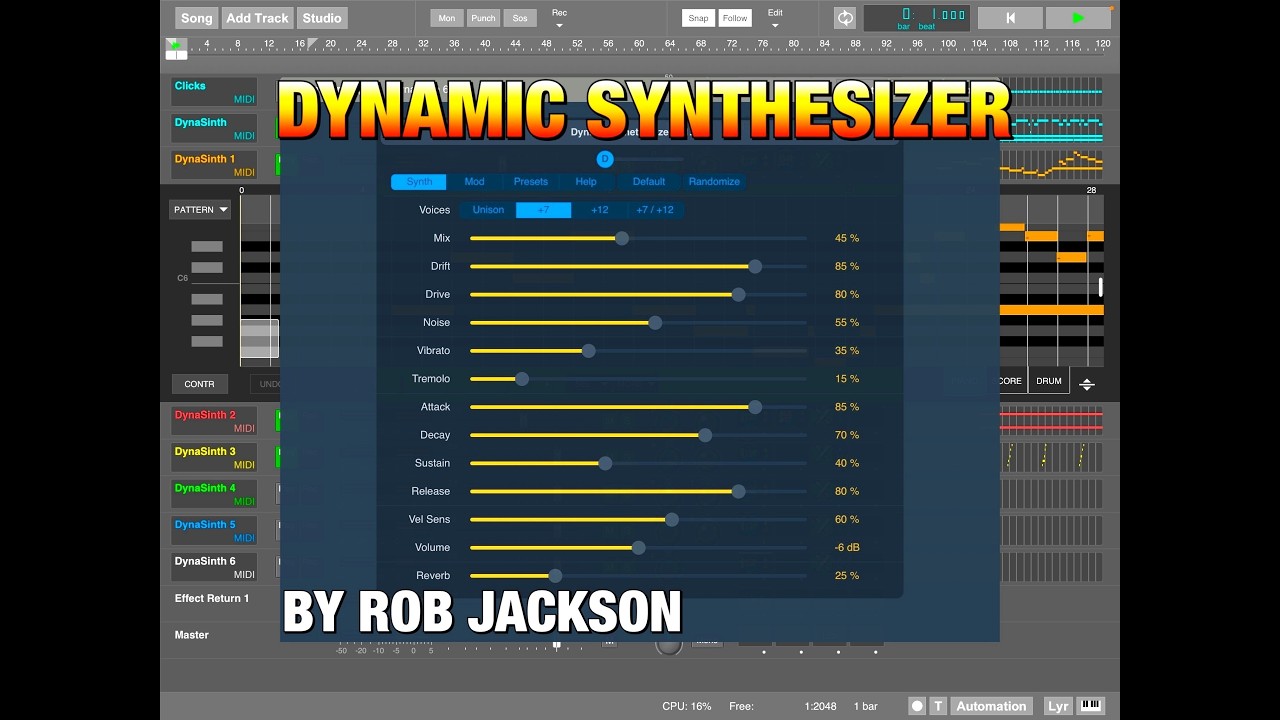The image size is (1280, 720).
Task: Click the 'CPU: 16%' status text
Action: (687, 706)
